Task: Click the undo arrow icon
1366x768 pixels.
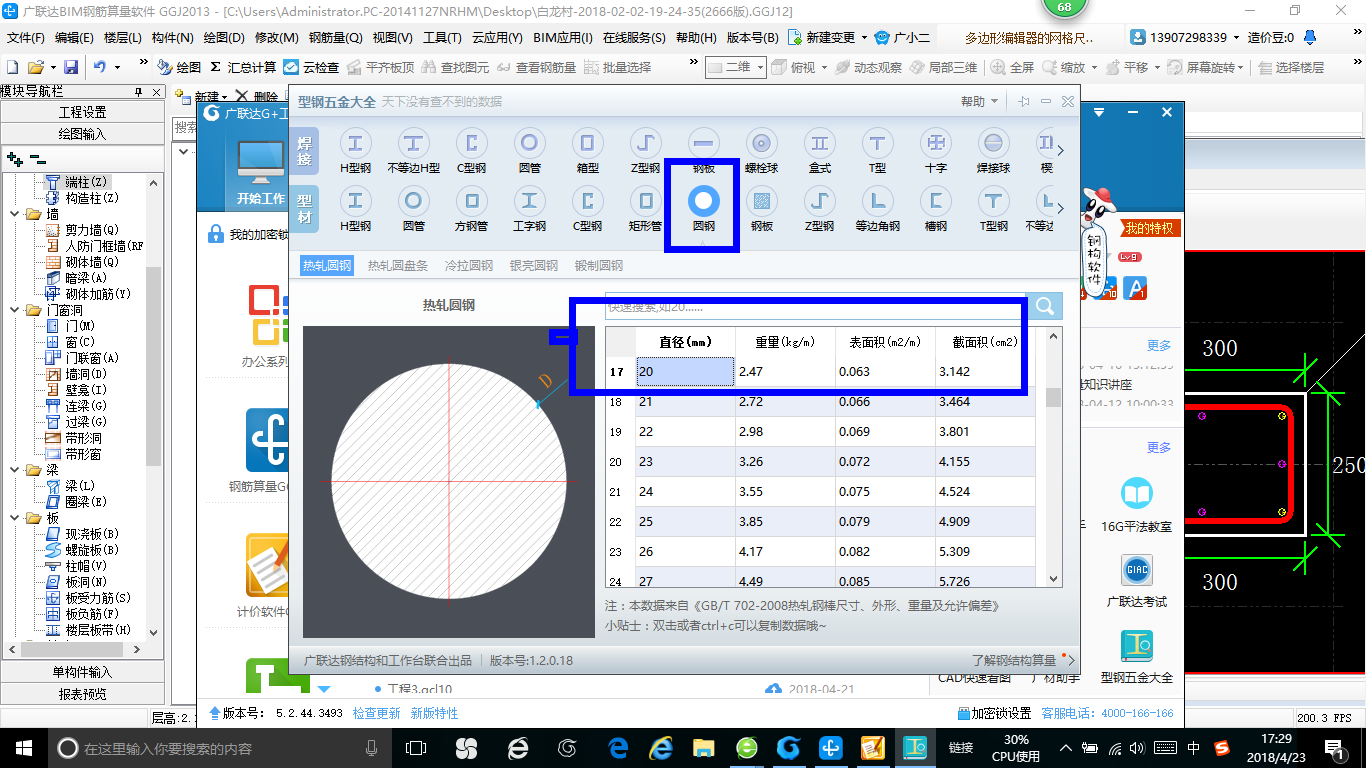Action: (x=100, y=67)
